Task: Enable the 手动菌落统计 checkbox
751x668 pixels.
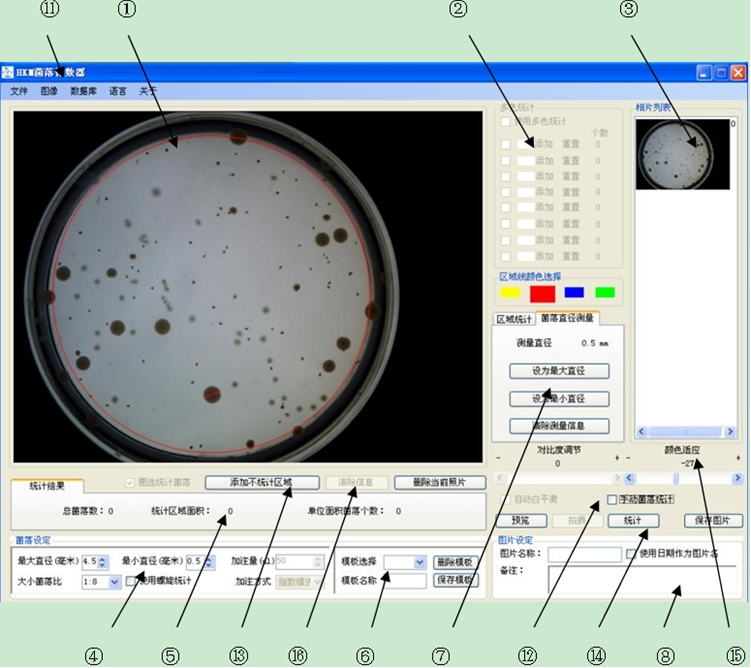Action: [x=613, y=499]
